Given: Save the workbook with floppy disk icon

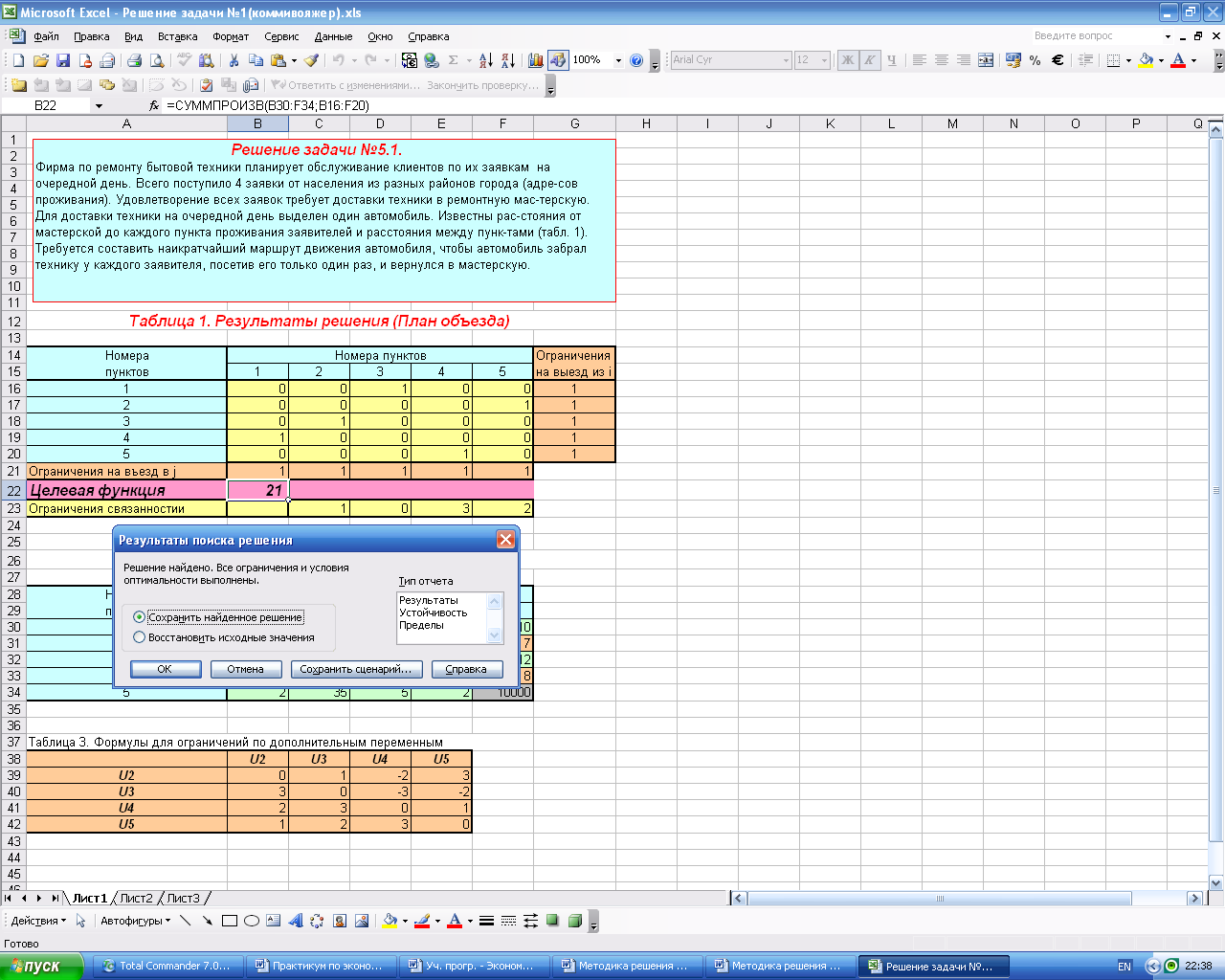Looking at the screenshot, I should [x=62, y=60].
